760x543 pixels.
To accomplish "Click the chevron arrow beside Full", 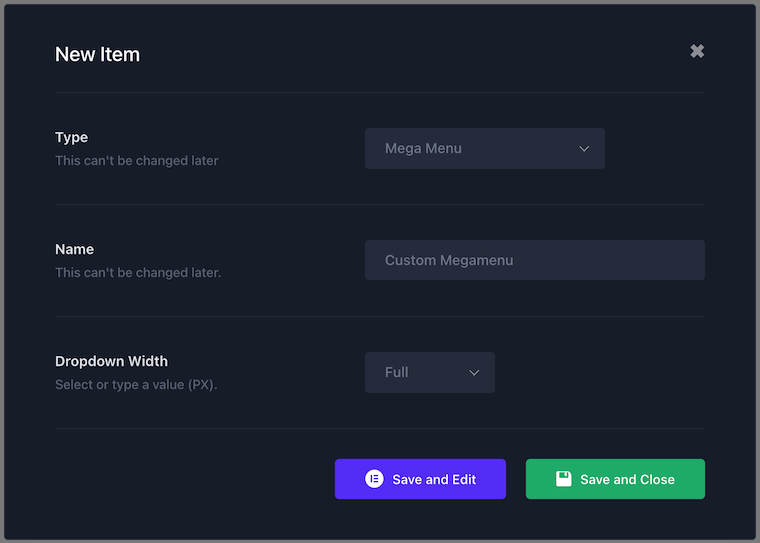I will coord(474,373).
